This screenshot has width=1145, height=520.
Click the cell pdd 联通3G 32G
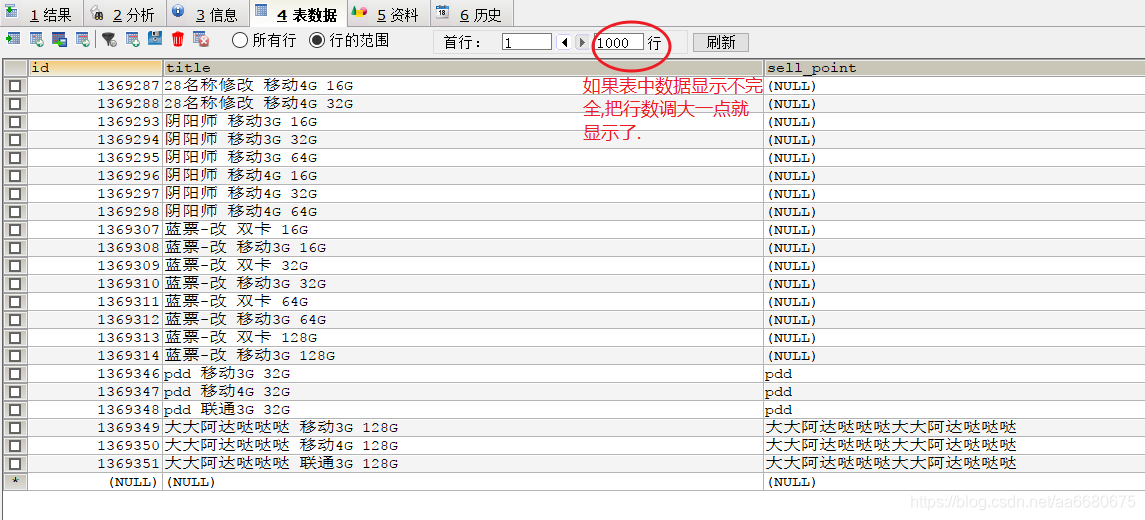point(463,410)
